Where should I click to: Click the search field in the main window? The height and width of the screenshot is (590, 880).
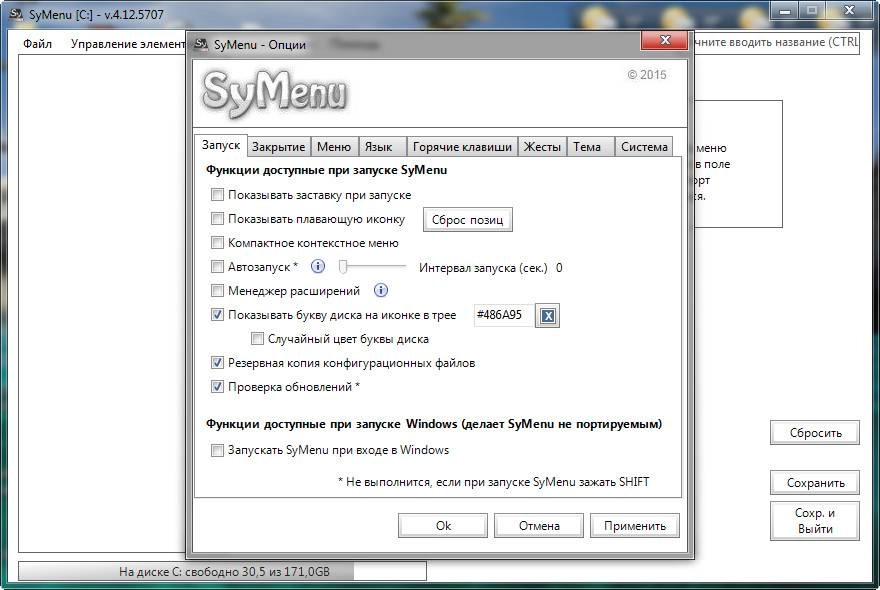click(777, 43)
